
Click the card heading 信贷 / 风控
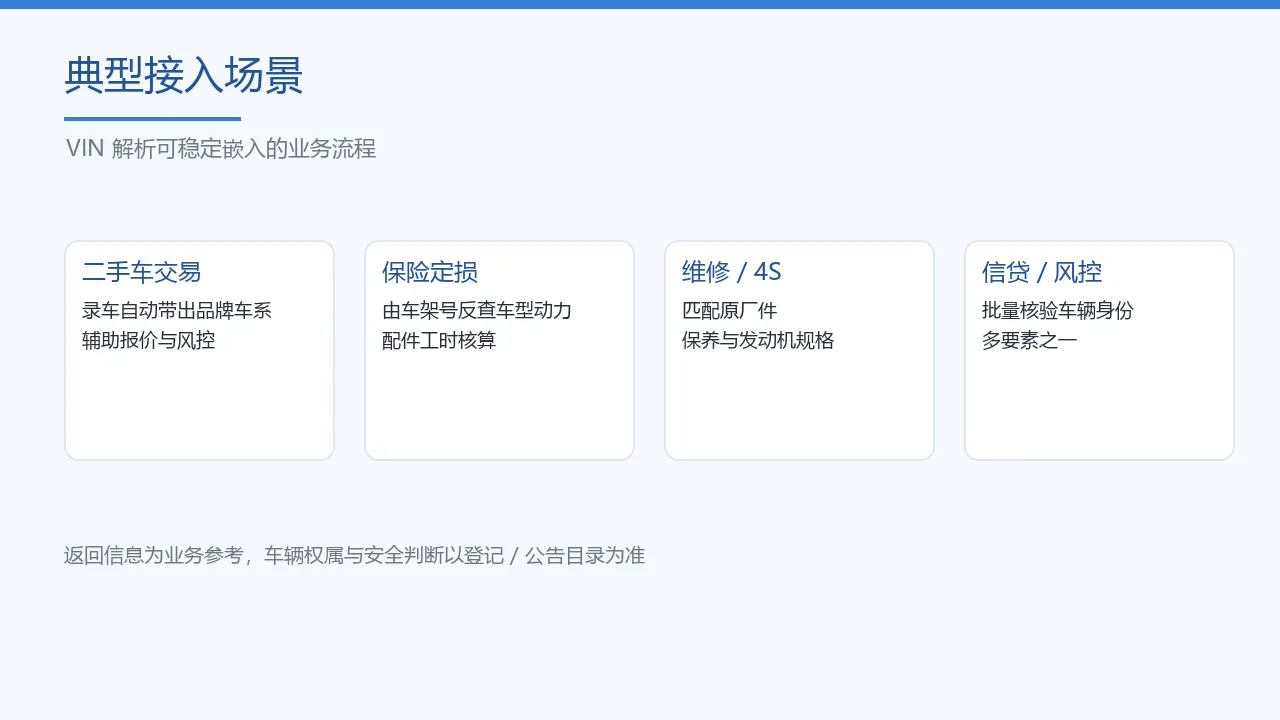tap(1042, 272)
